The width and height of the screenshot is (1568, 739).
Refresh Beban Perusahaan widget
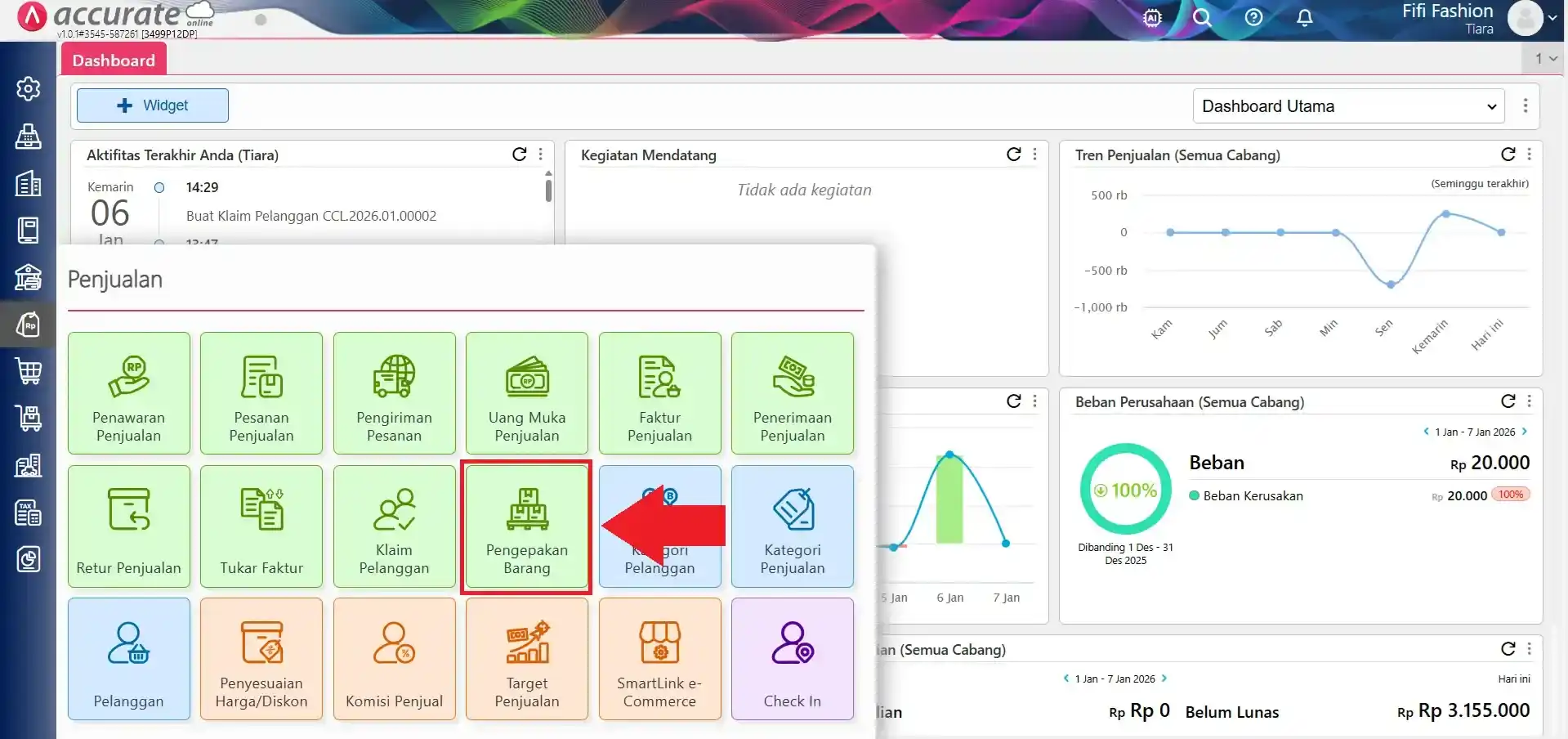pos(1508,401)
